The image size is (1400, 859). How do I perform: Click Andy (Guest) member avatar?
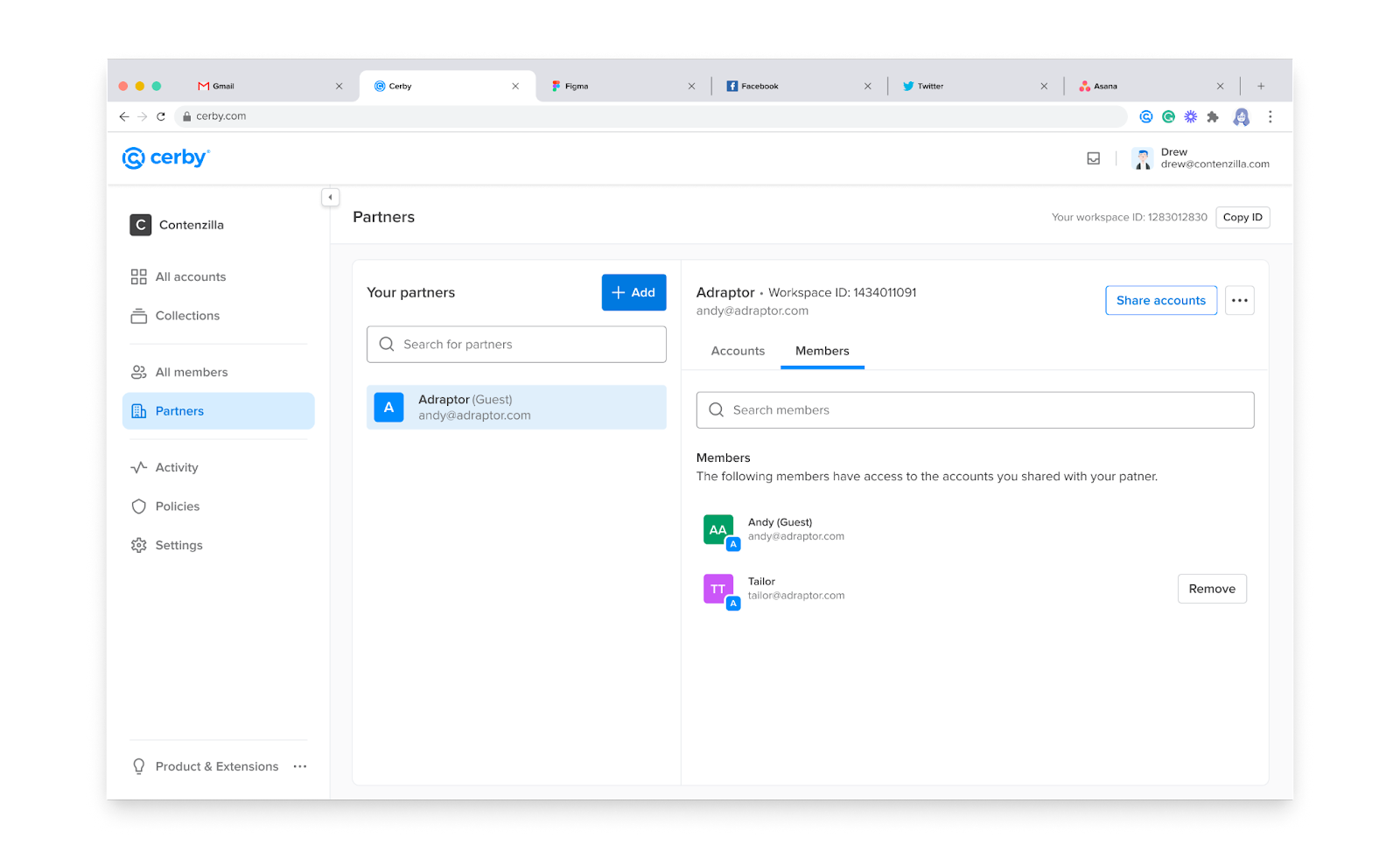pos(719,530)
